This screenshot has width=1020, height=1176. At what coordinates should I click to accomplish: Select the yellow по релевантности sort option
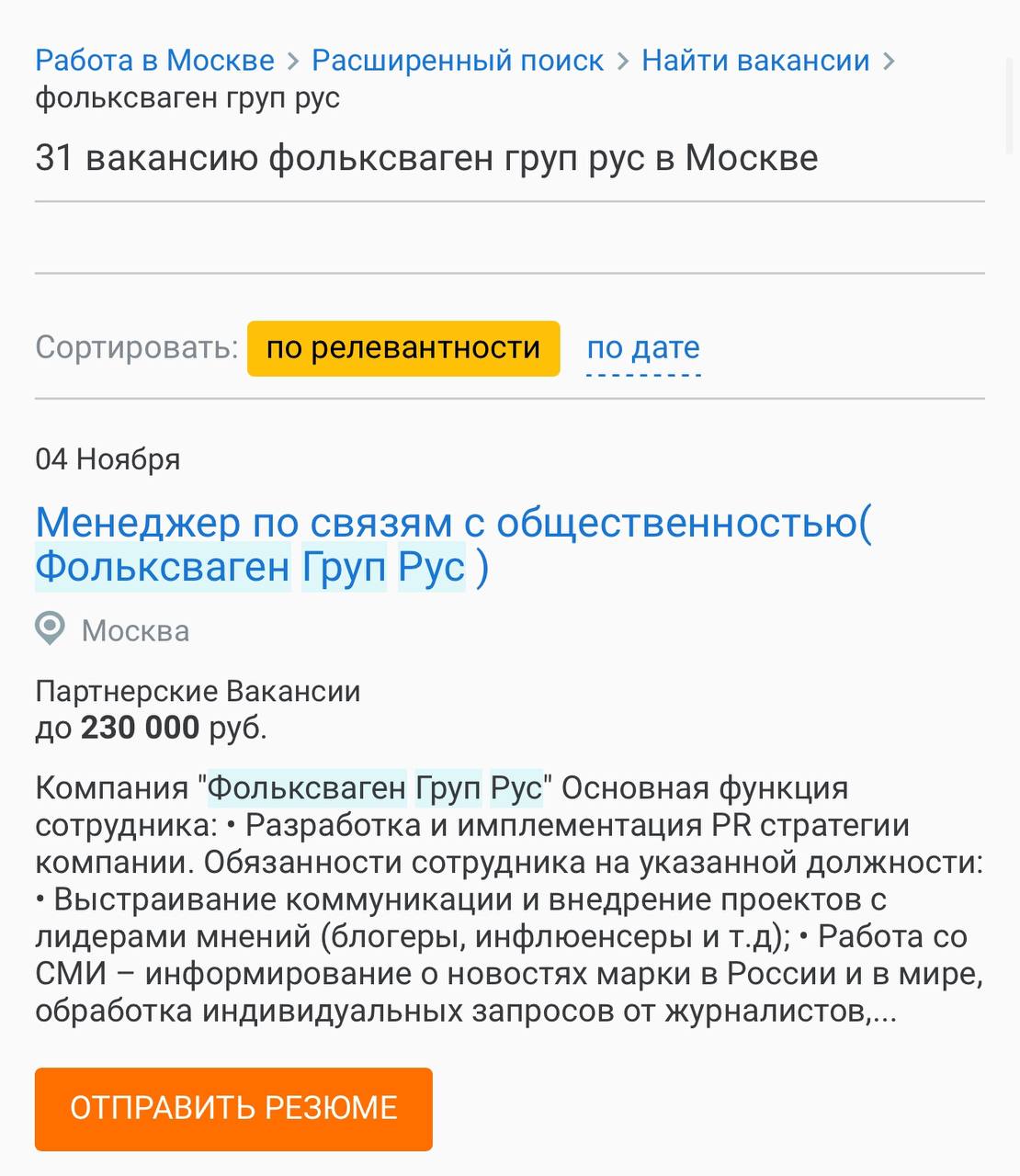point(402,348)
